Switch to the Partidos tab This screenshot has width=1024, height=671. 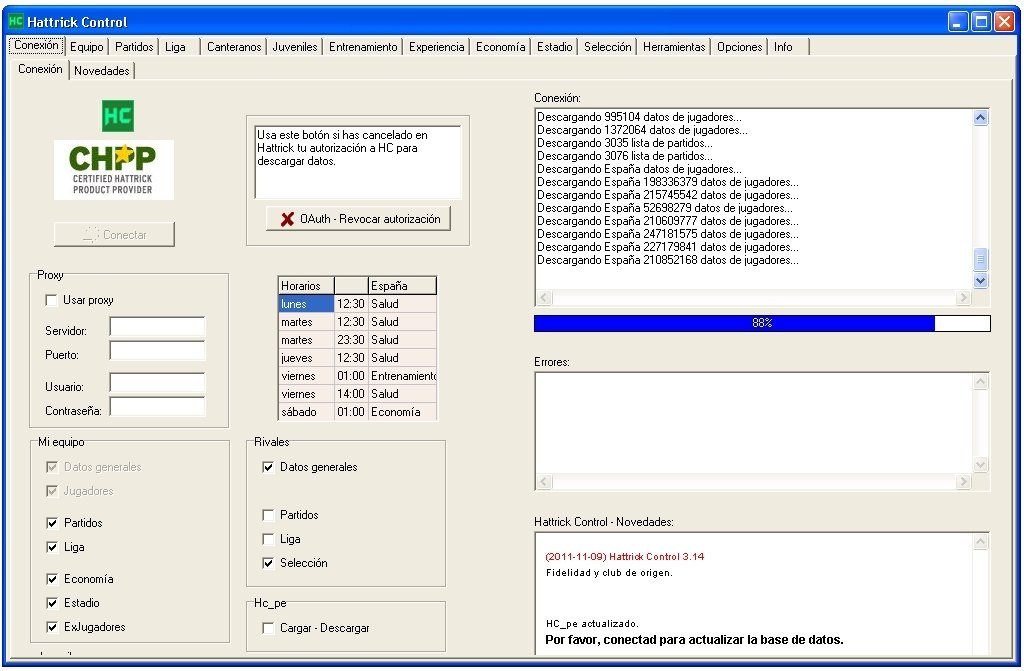click(134, 47)
